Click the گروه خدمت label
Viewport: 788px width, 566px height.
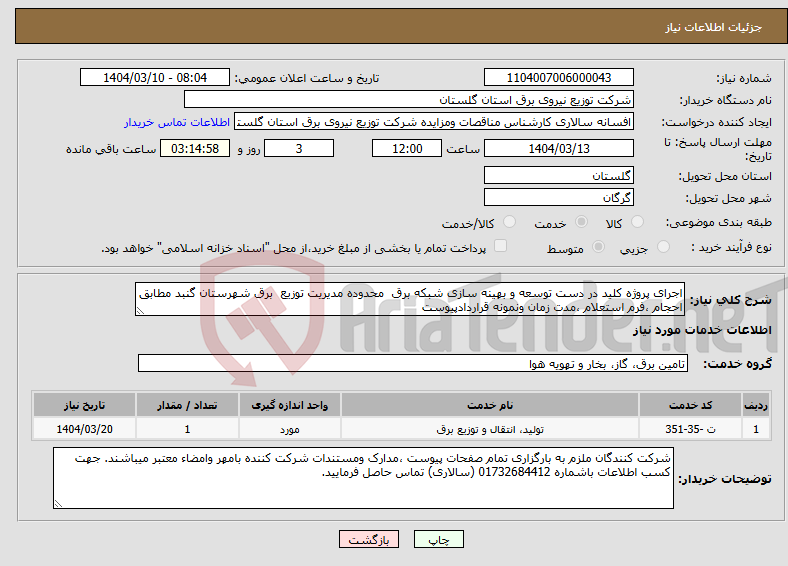tap(737, 364)
